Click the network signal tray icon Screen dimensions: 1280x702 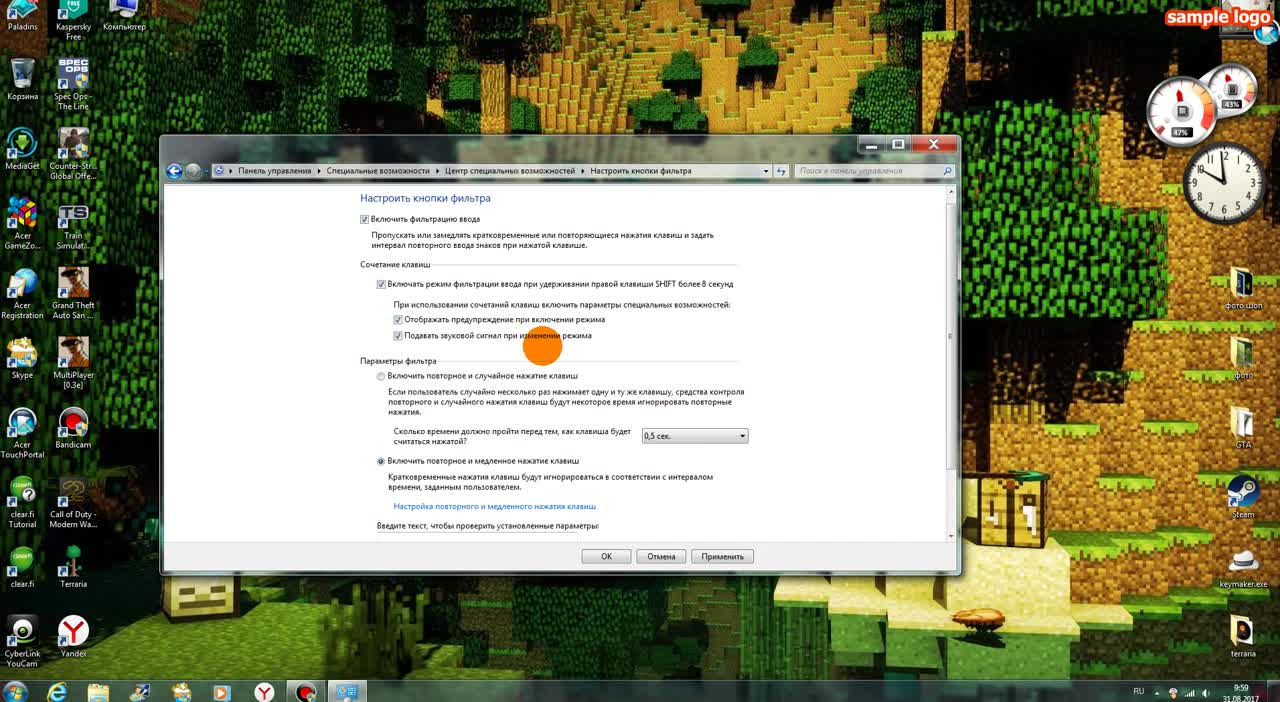pyautogui.click(x=1190, y=692)
